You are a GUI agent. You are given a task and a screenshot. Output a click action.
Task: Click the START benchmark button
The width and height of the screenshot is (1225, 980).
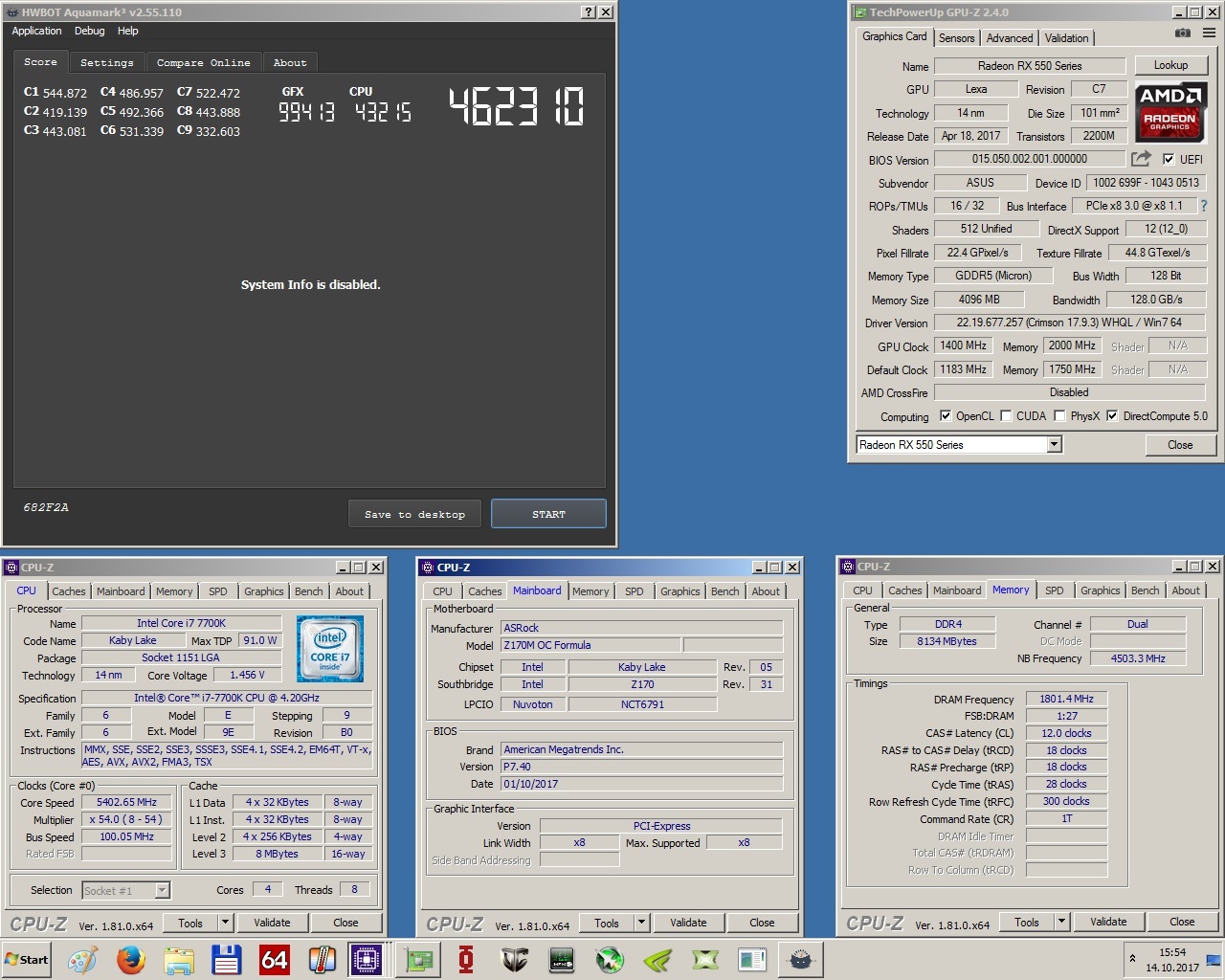coord(548,514)
